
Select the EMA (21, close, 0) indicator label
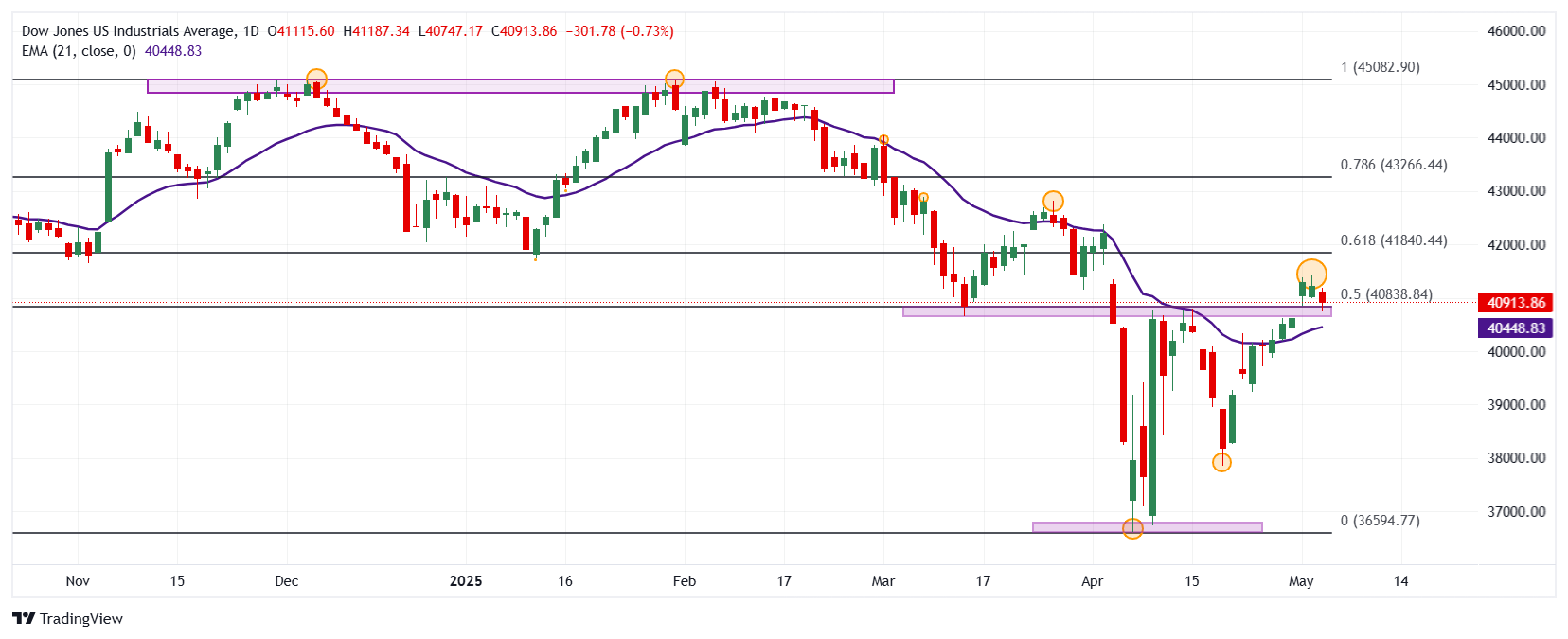(79, 51)
